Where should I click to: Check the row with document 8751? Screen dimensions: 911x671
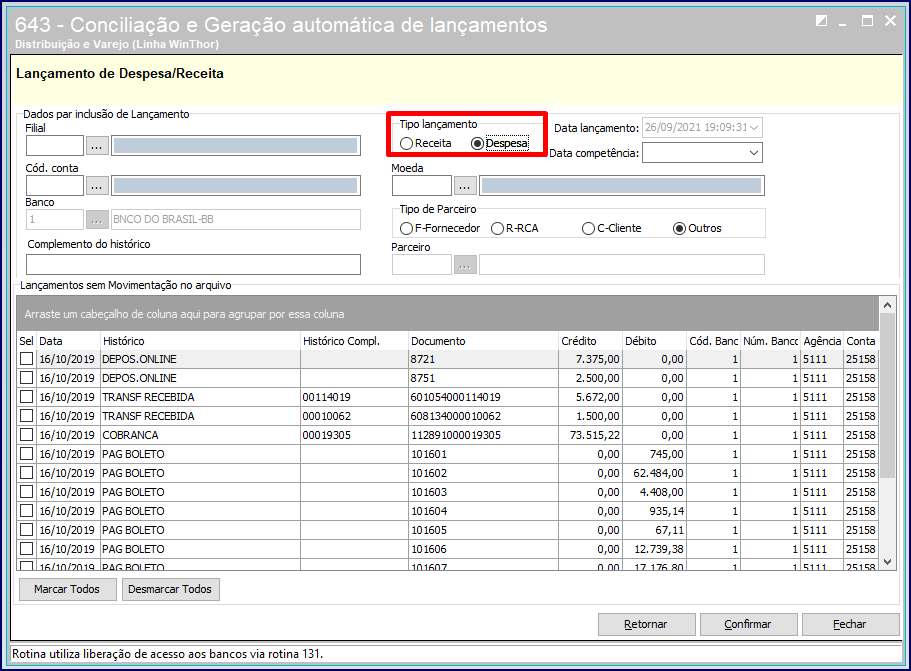[x=27, y=378]
